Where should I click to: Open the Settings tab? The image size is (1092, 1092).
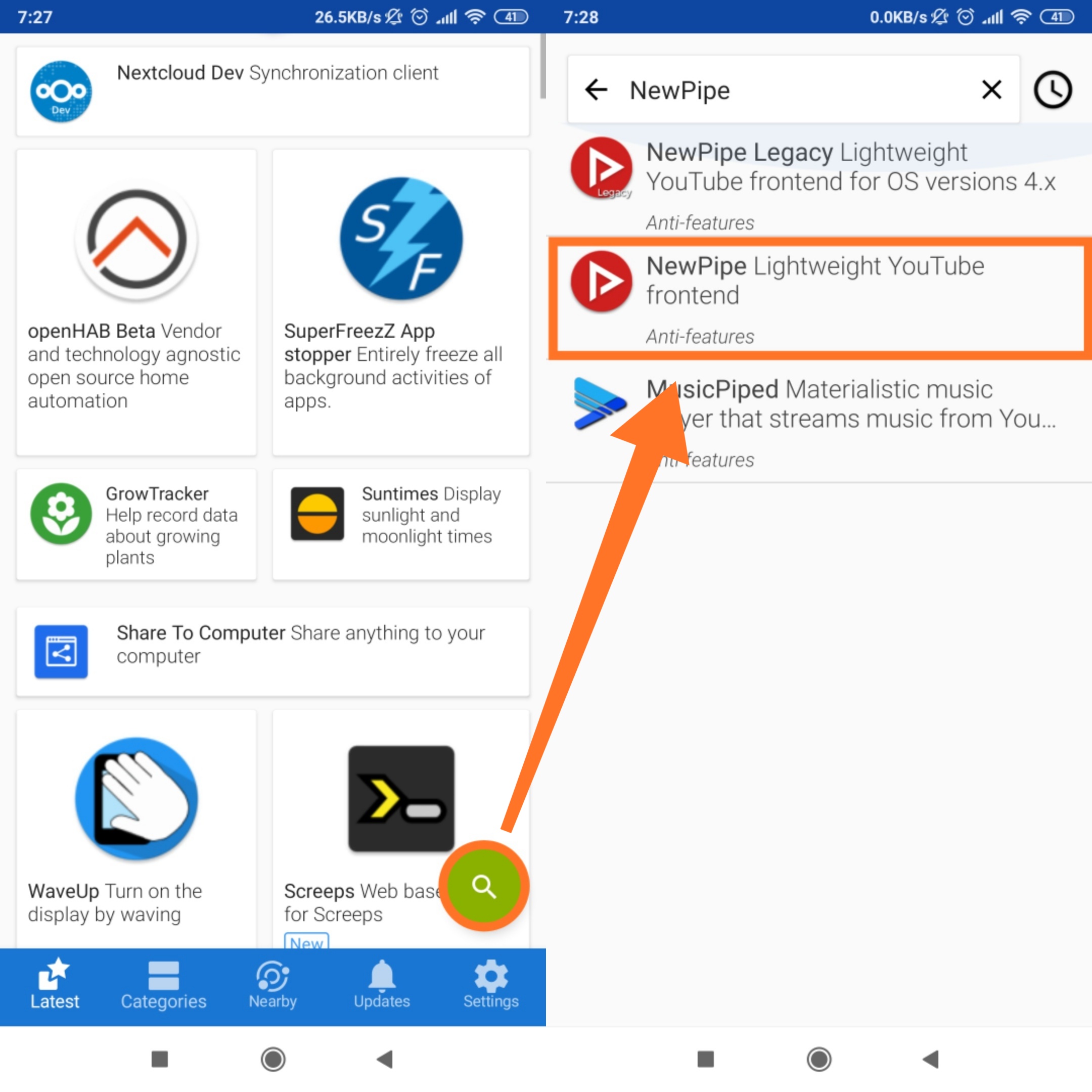tap(490, 986)
